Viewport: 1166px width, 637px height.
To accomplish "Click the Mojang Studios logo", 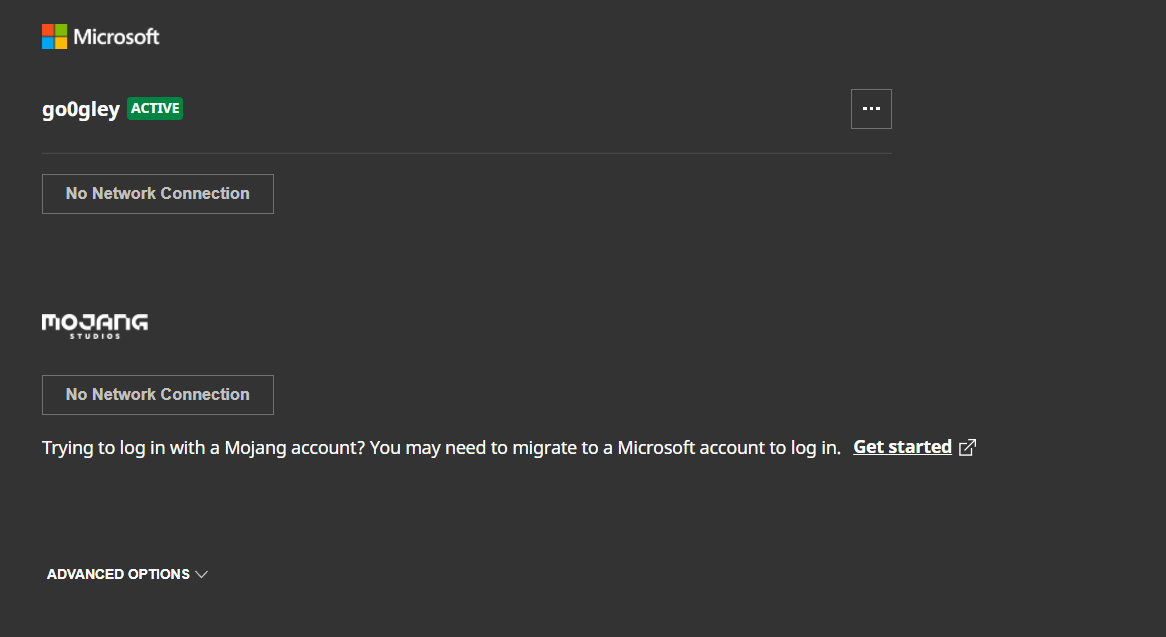I will point(95,325).
